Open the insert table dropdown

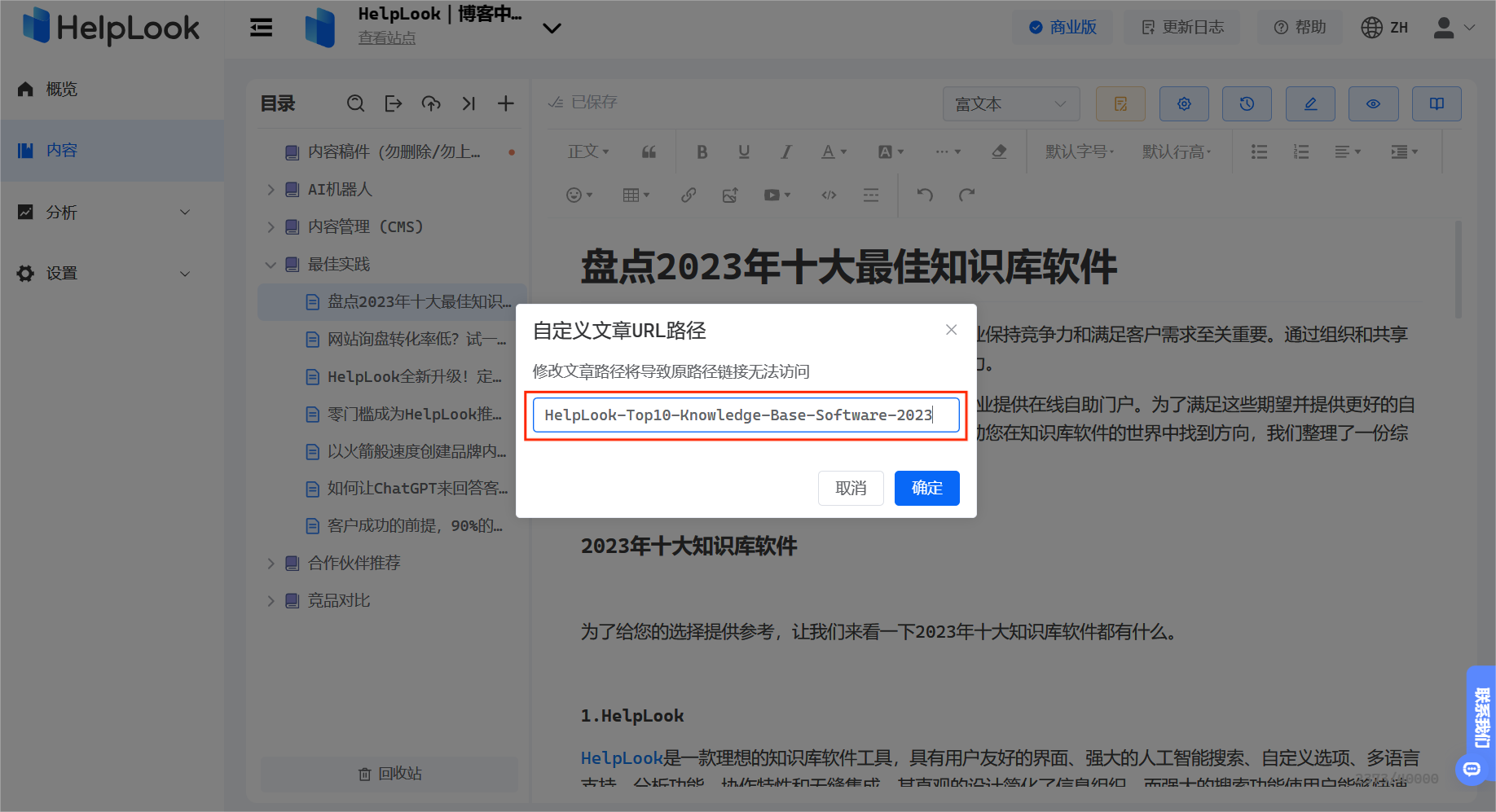click(636, 195)
